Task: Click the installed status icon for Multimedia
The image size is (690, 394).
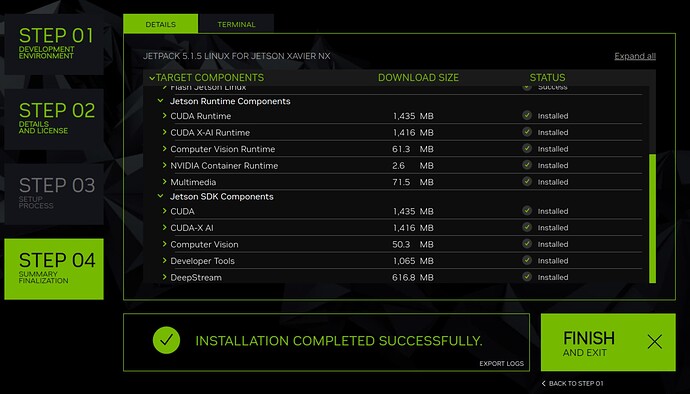Action: 527,181
